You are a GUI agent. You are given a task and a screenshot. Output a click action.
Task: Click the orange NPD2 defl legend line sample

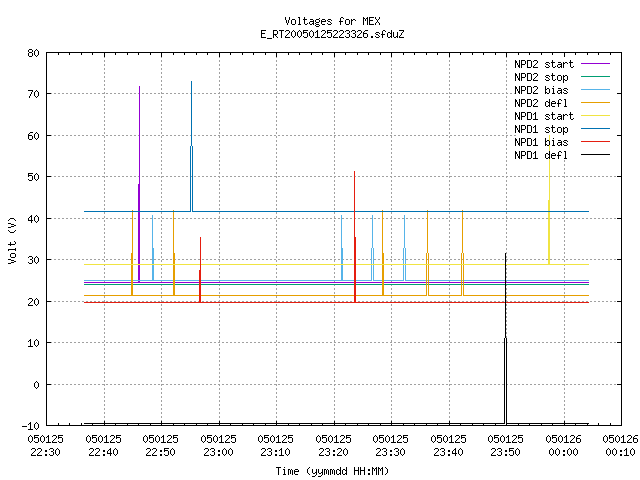click(x=596, y=103)
